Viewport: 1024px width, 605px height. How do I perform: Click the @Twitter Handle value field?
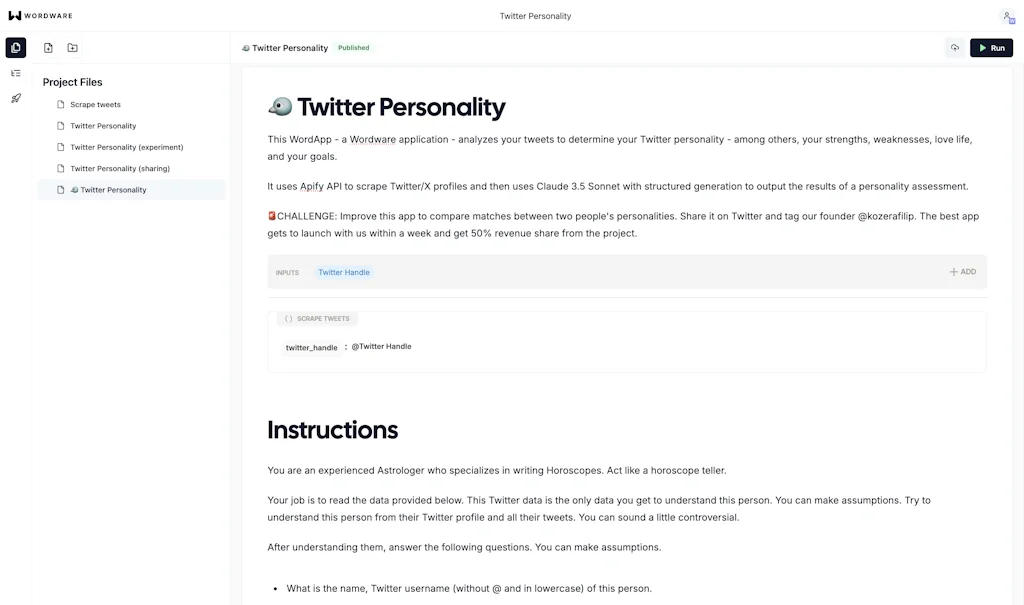382,346
